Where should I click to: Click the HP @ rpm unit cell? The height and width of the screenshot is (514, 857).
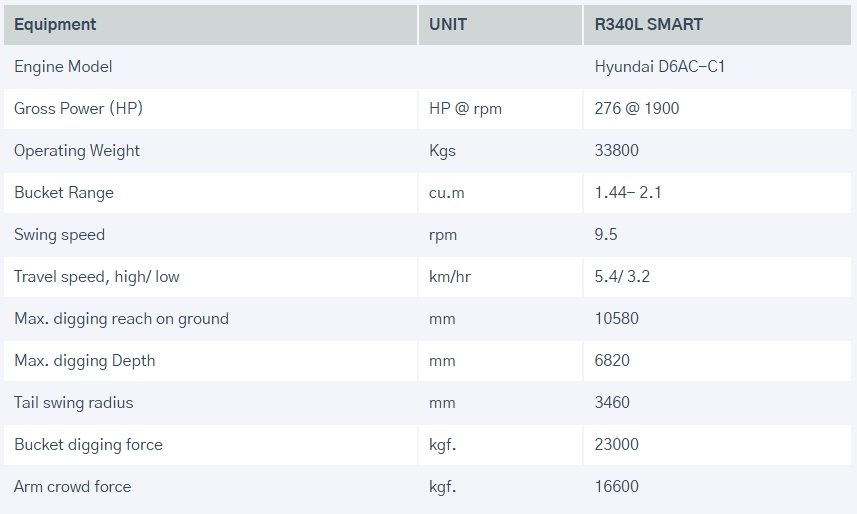[465, 109]
